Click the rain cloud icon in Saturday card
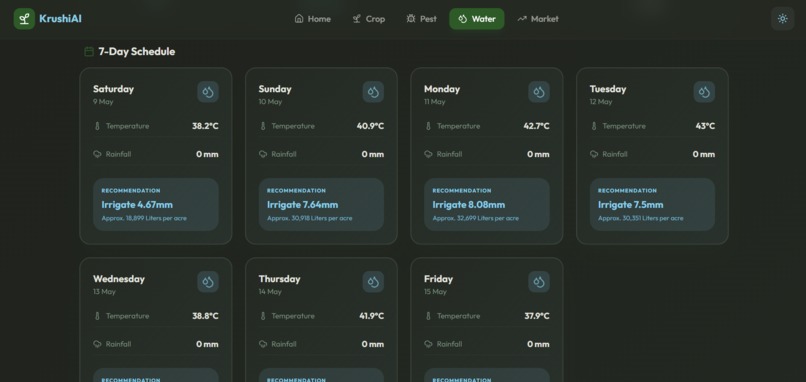The image size is (806, 382). pos(97,154)
